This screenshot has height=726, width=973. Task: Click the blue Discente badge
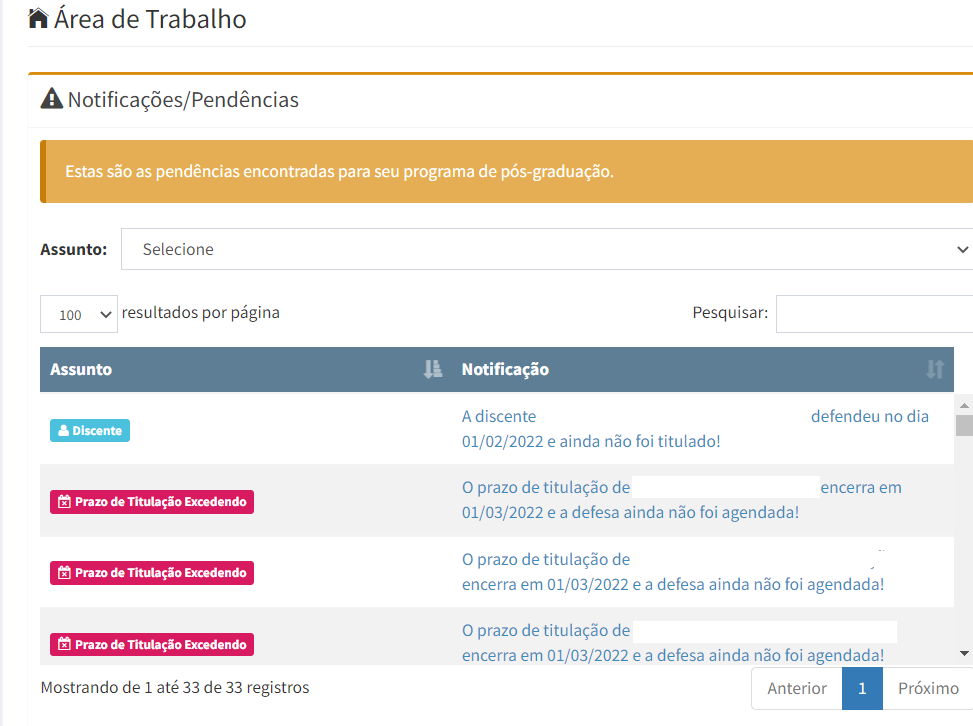point(90,430)
